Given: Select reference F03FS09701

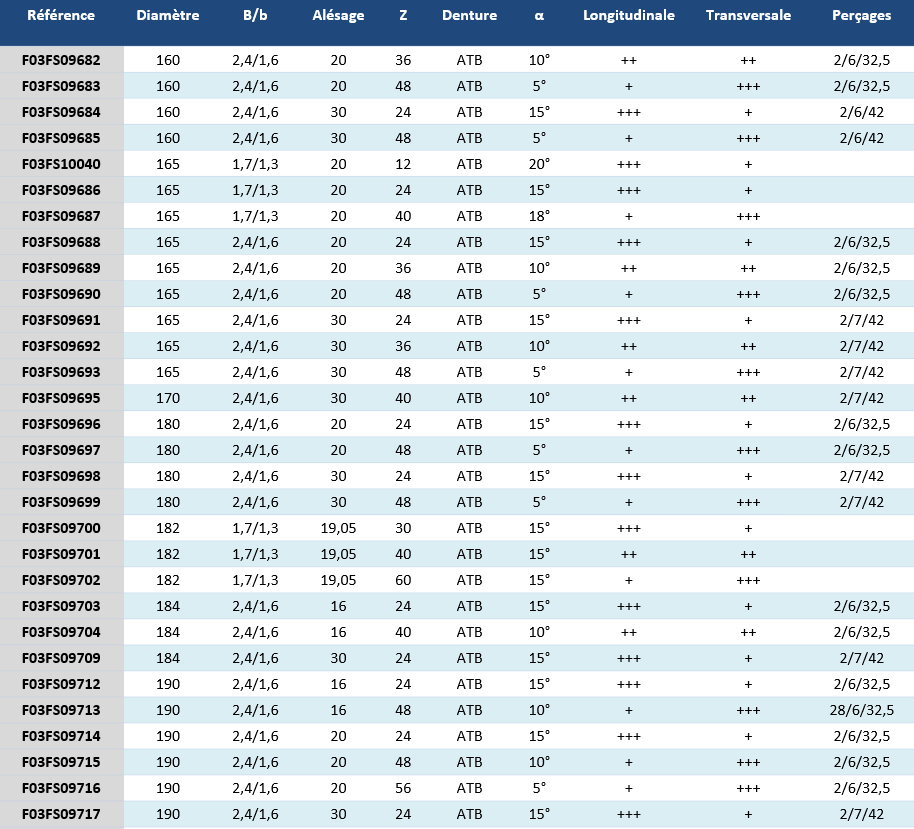Looking at the screenshot, I should point(61,554).
